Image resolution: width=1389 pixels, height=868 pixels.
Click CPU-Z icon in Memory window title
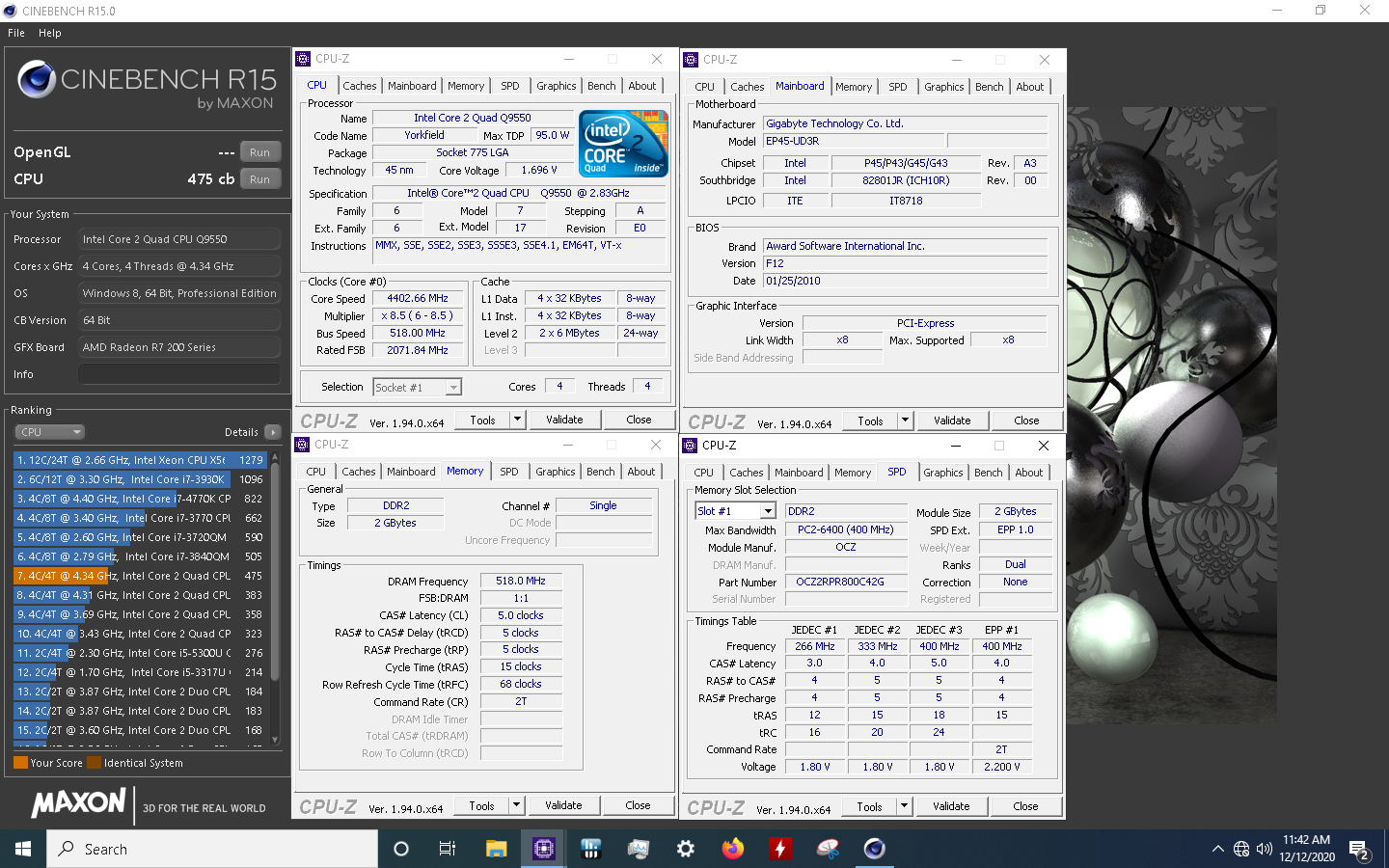(303, 445)
